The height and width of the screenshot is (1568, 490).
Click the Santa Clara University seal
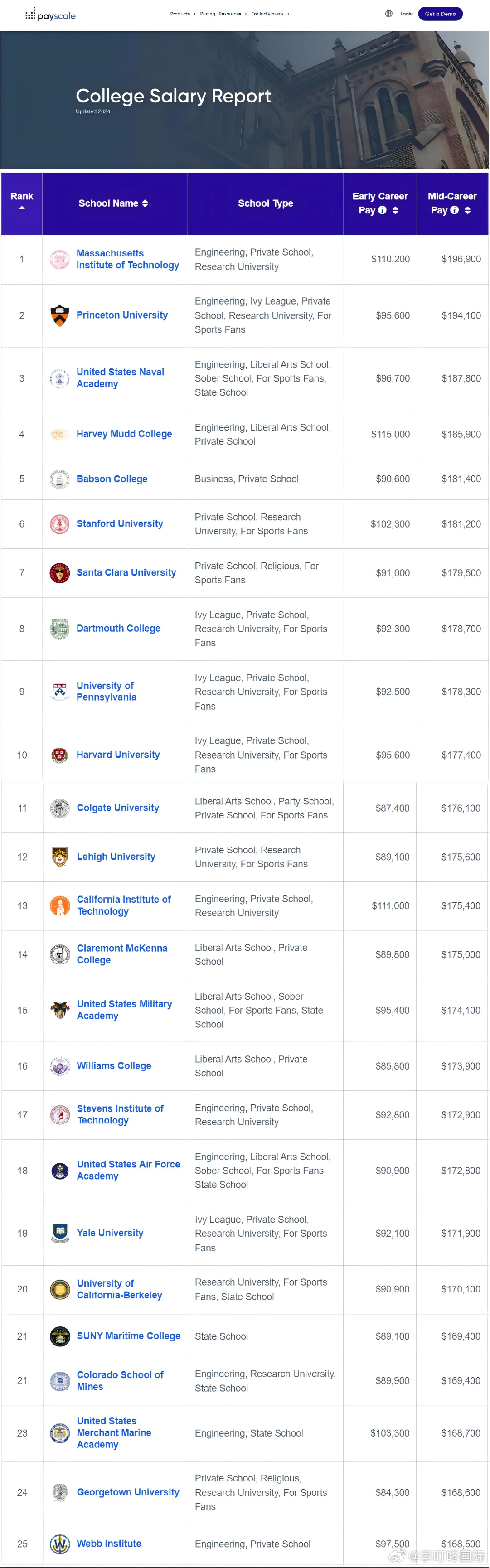pos(59,572)
